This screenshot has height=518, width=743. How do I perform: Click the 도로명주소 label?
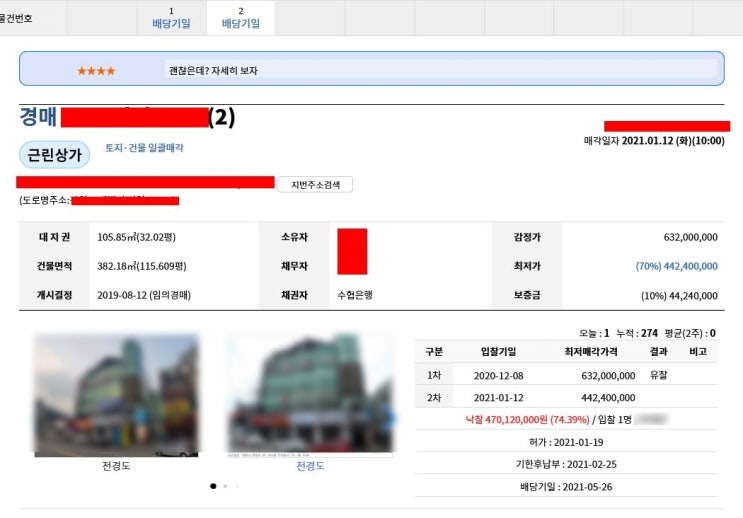(45, 200)
